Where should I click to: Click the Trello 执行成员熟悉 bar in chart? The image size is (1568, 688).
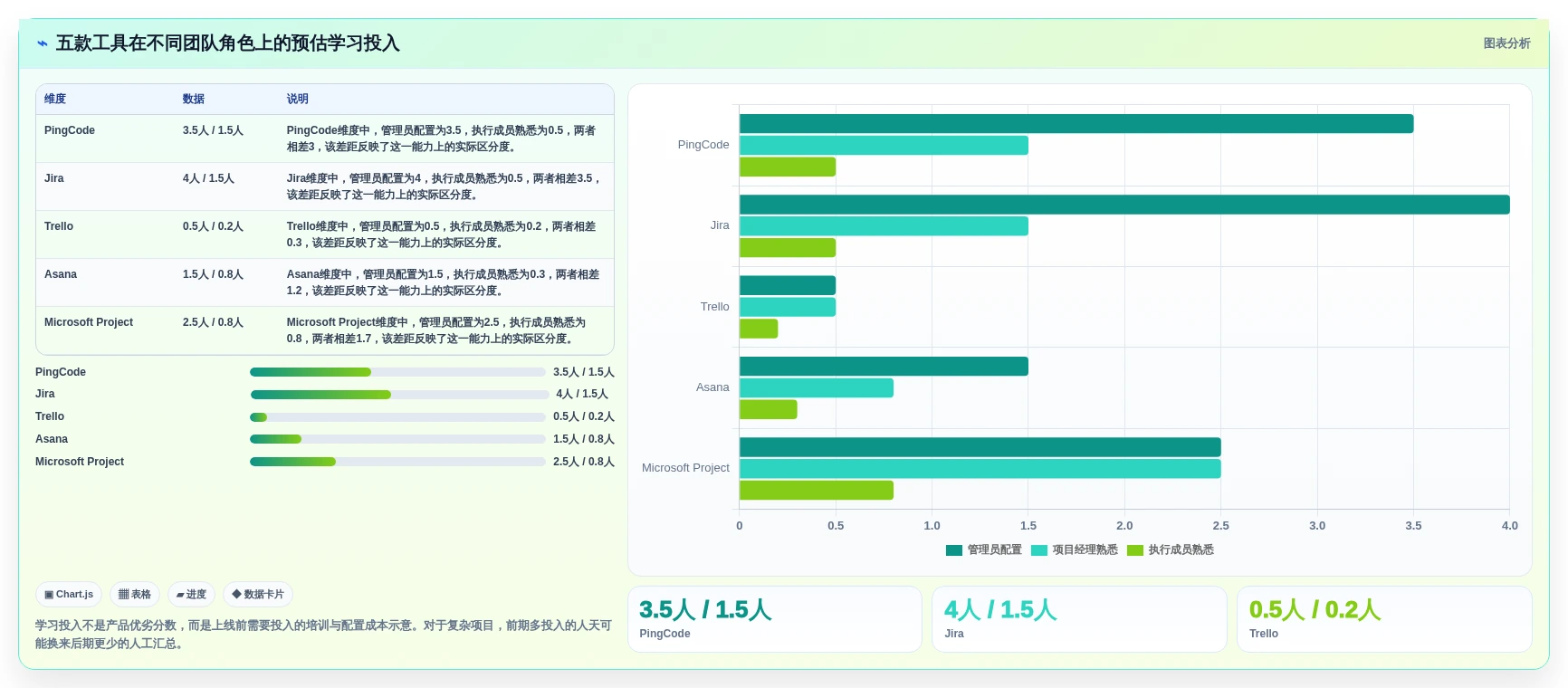tap(759, 329)
